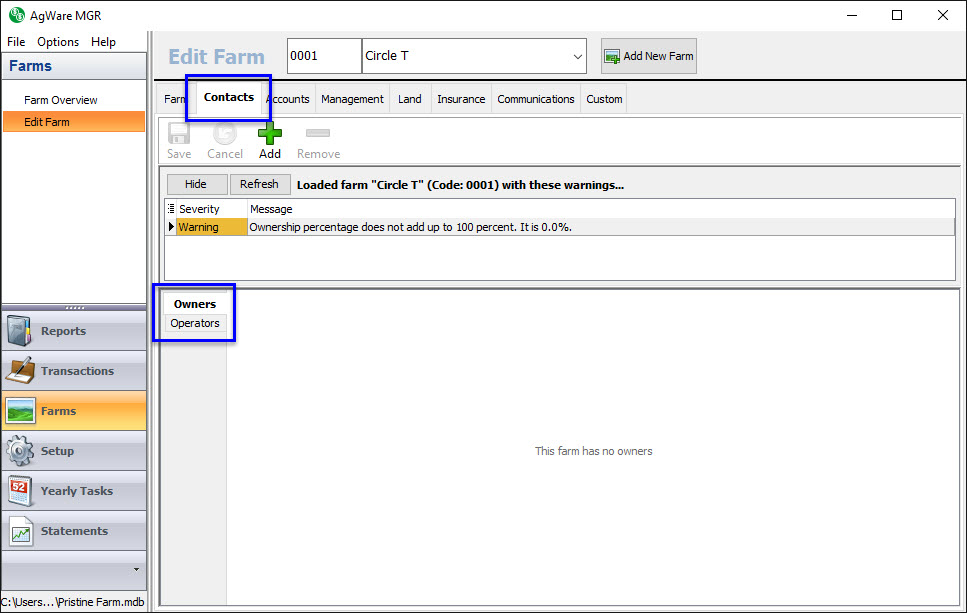
Task: Click the green plus Add icon
Action: (270, 134)
